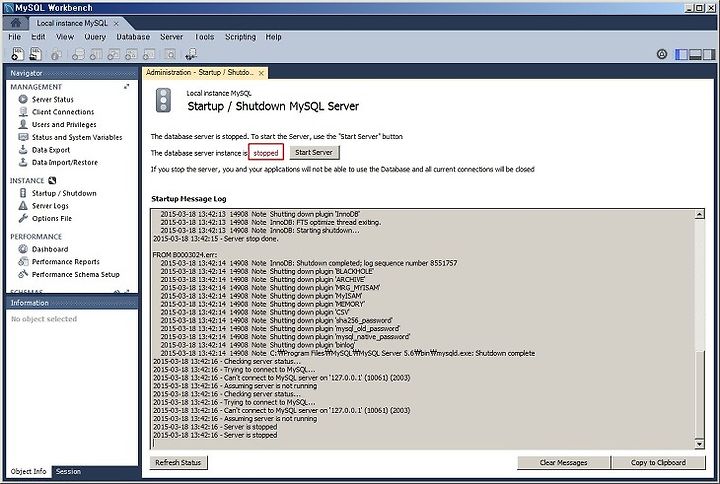Open the Server menu
The height and width of the screenshot is (484, 720).
[171, 37]
